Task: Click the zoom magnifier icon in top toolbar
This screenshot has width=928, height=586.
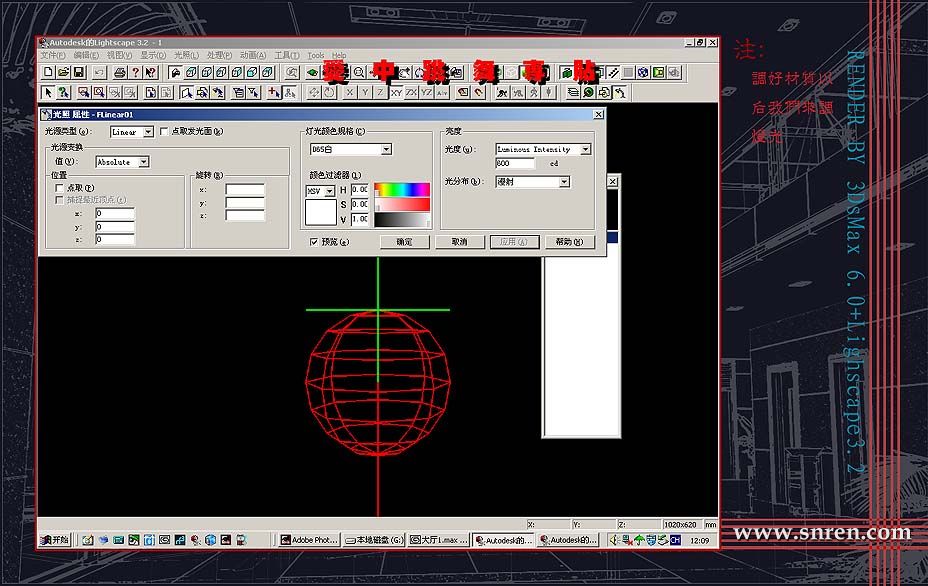Action: (x=359, y=72)
